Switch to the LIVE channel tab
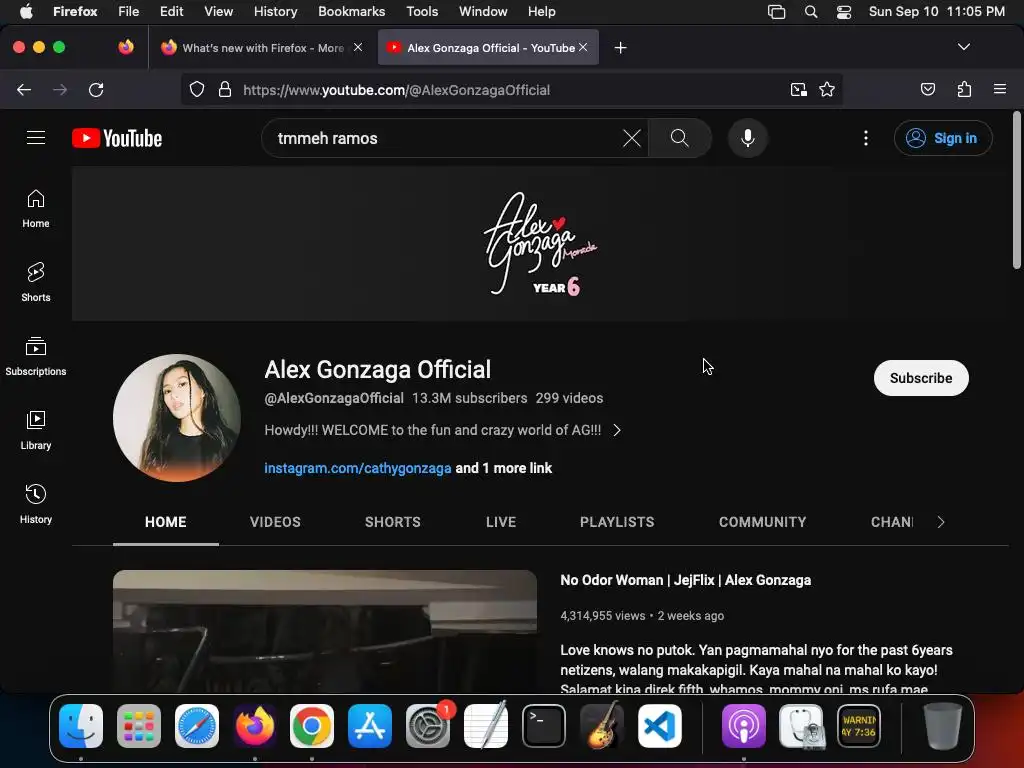This screenshot has width=1024, height=768. (x=501, y=522)
